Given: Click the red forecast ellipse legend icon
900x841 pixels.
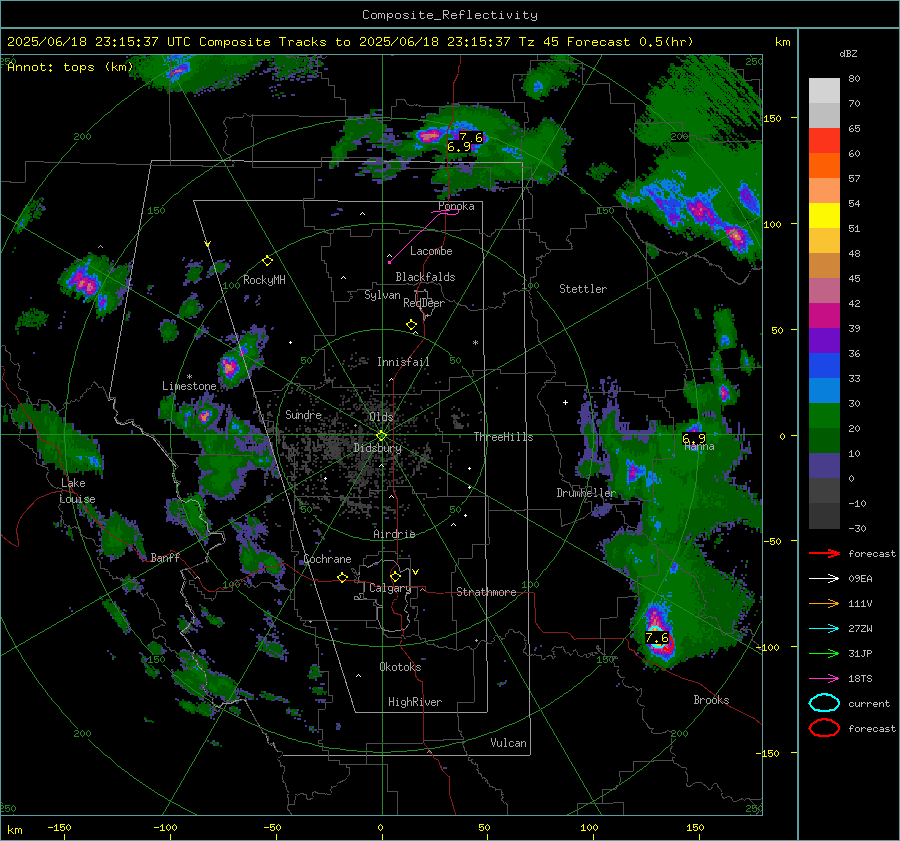Looking at the screenshot, I should (824, 728).
